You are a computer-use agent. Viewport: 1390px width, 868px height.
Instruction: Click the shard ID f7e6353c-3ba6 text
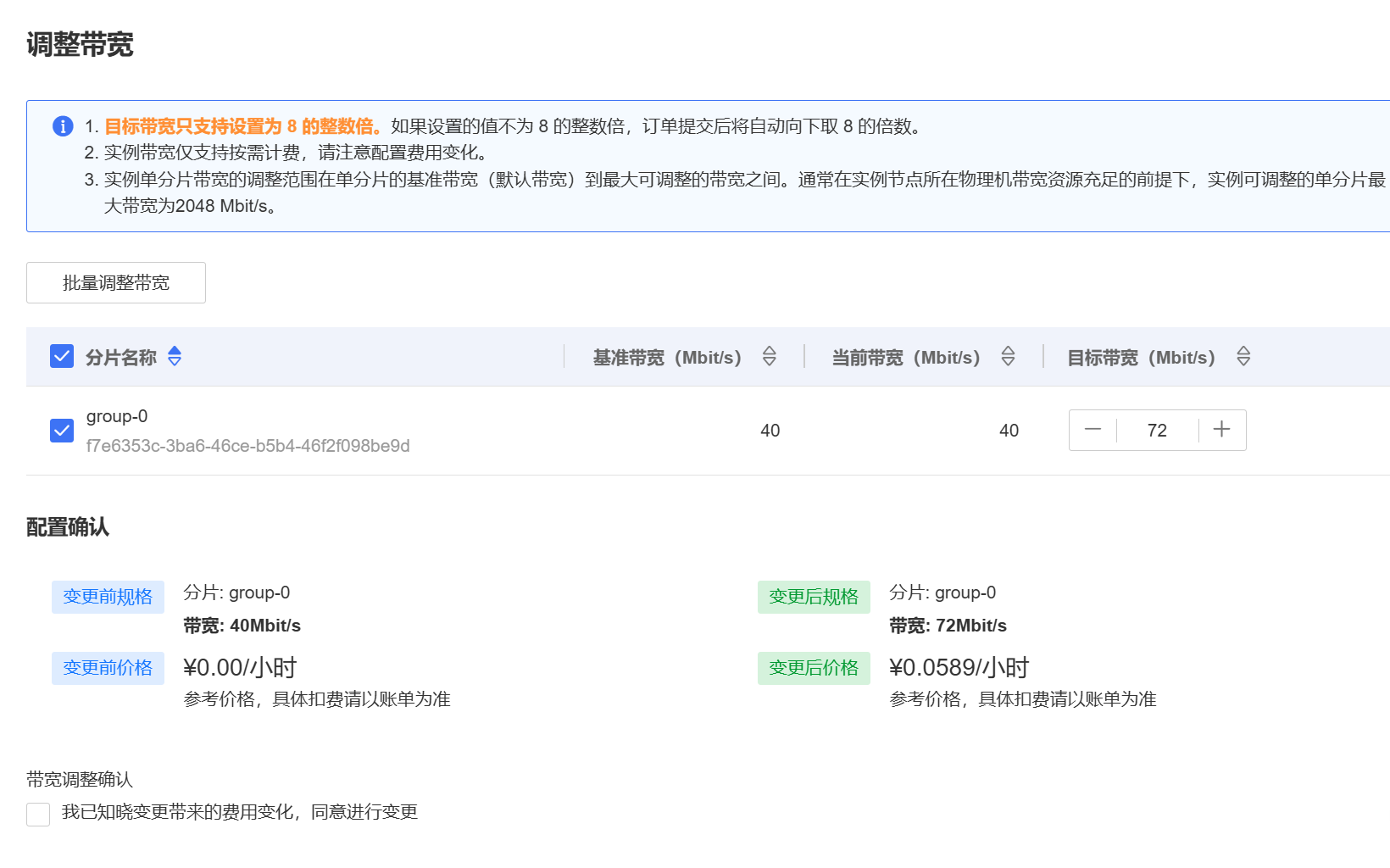pyautogui.click(x=247, y=446)
